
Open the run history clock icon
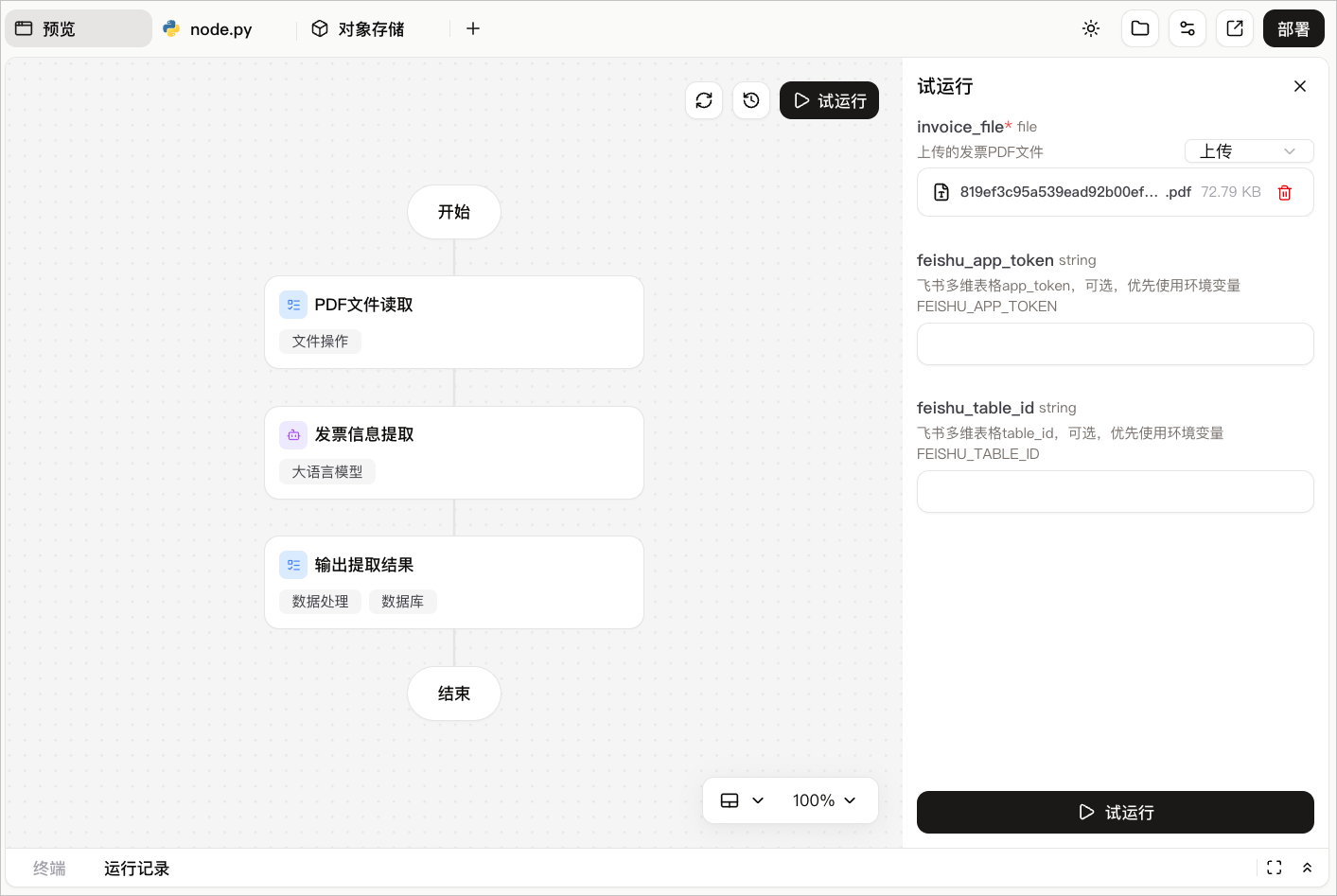(x=751, y=100)
